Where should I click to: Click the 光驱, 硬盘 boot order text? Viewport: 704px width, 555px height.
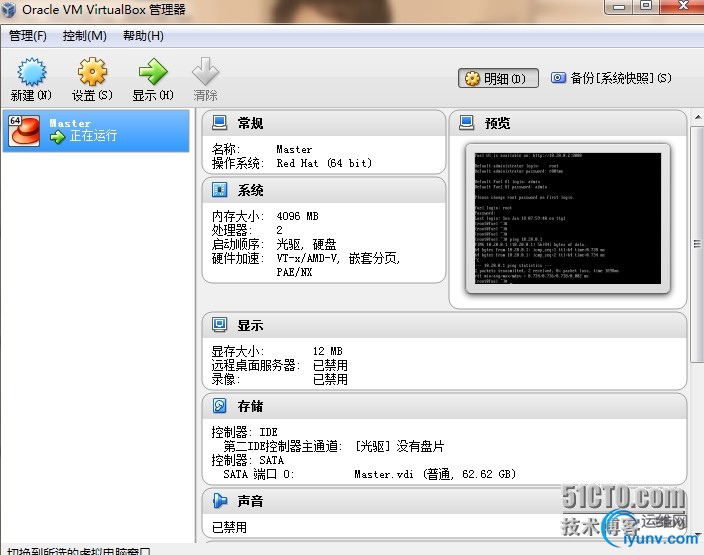pos(306,244)
